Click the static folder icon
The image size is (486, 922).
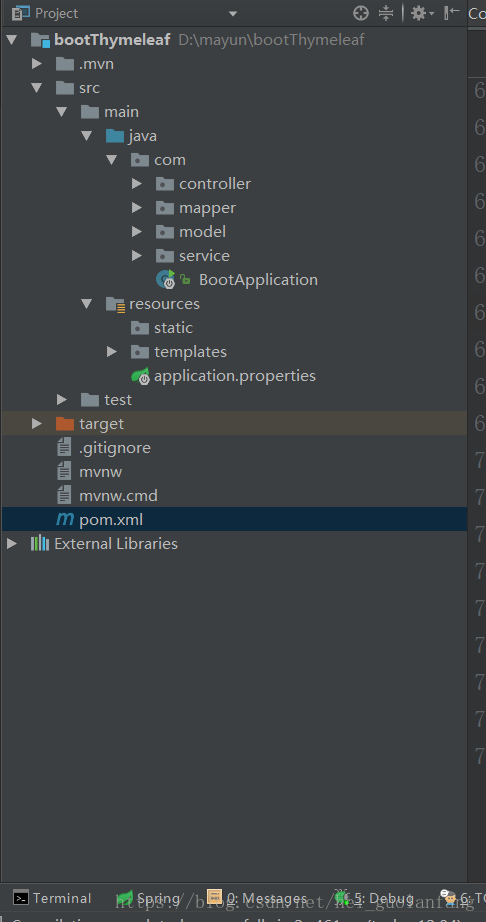(x=140, y=328)
